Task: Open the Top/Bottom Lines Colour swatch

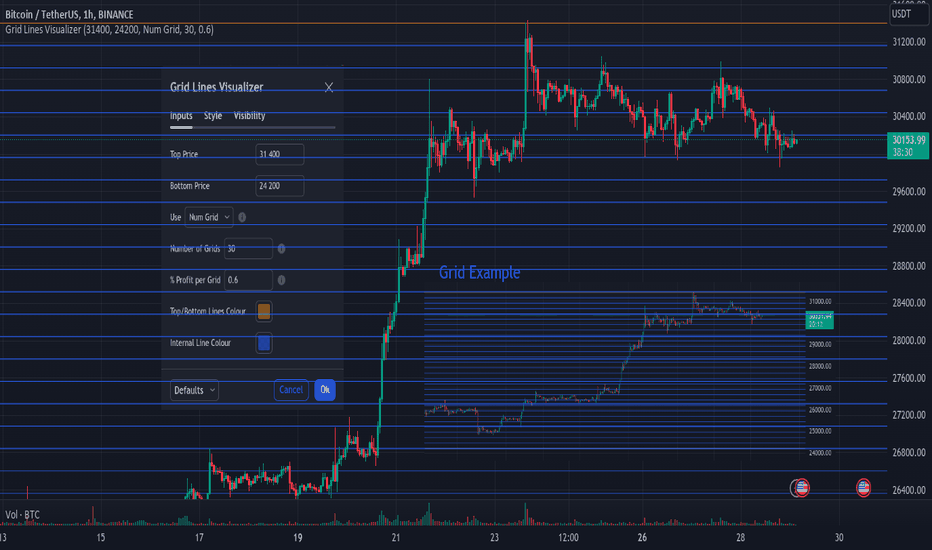Action: tap(264, 311)
